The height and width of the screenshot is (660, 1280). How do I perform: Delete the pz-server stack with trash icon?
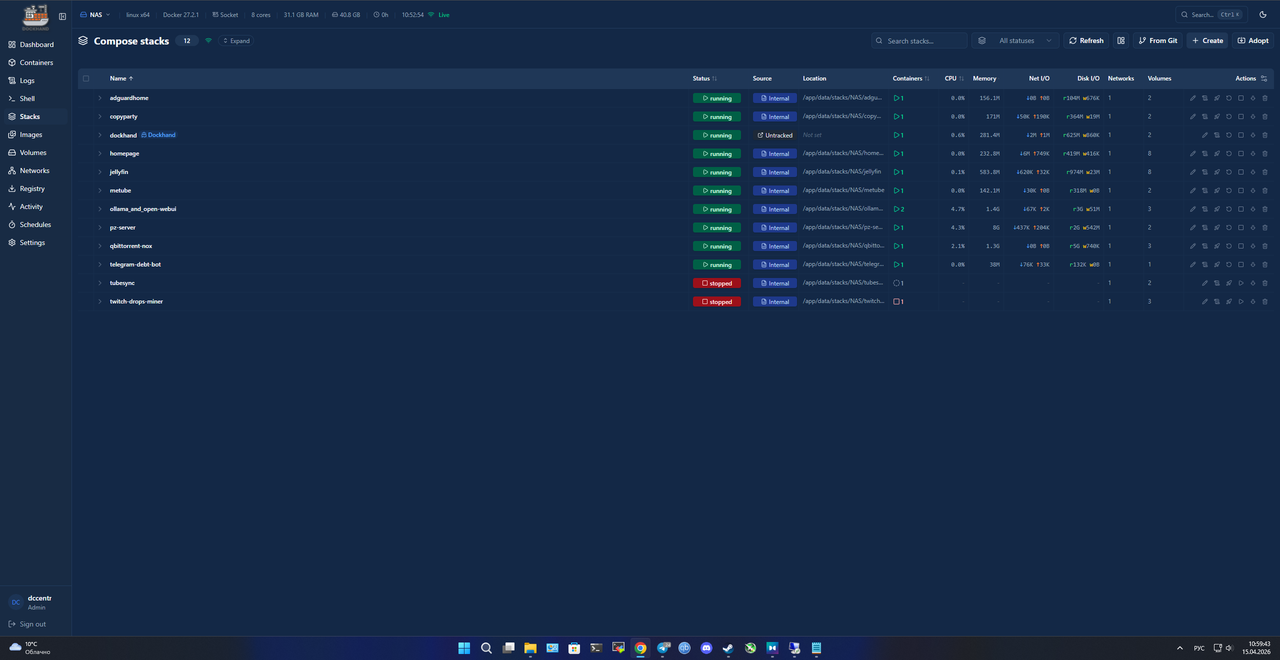click(1265, 228)
